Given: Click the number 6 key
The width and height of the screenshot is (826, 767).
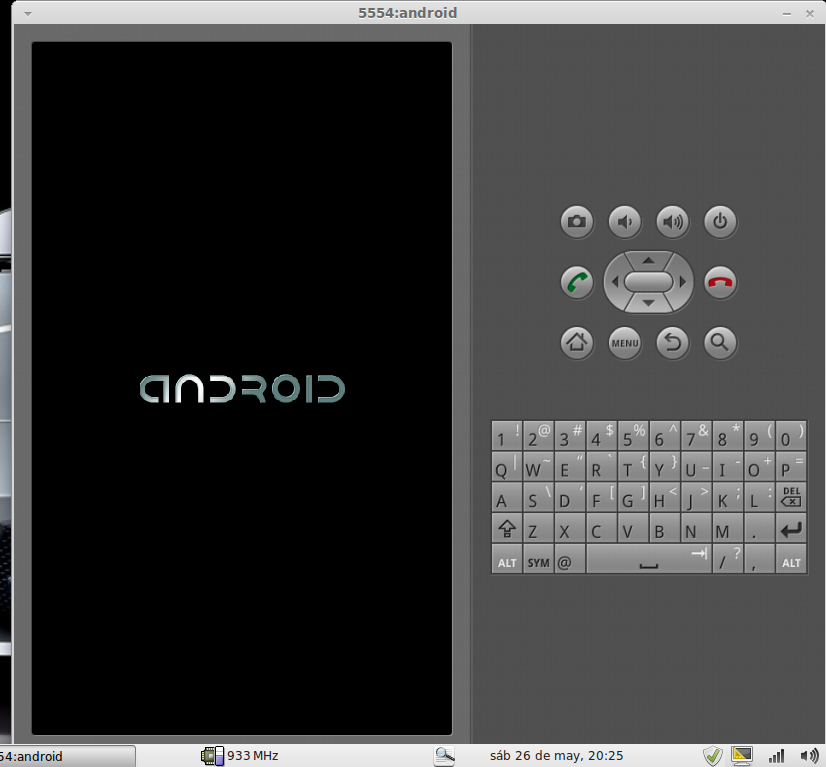Looking at the screenshot, I should pos(665,435).
